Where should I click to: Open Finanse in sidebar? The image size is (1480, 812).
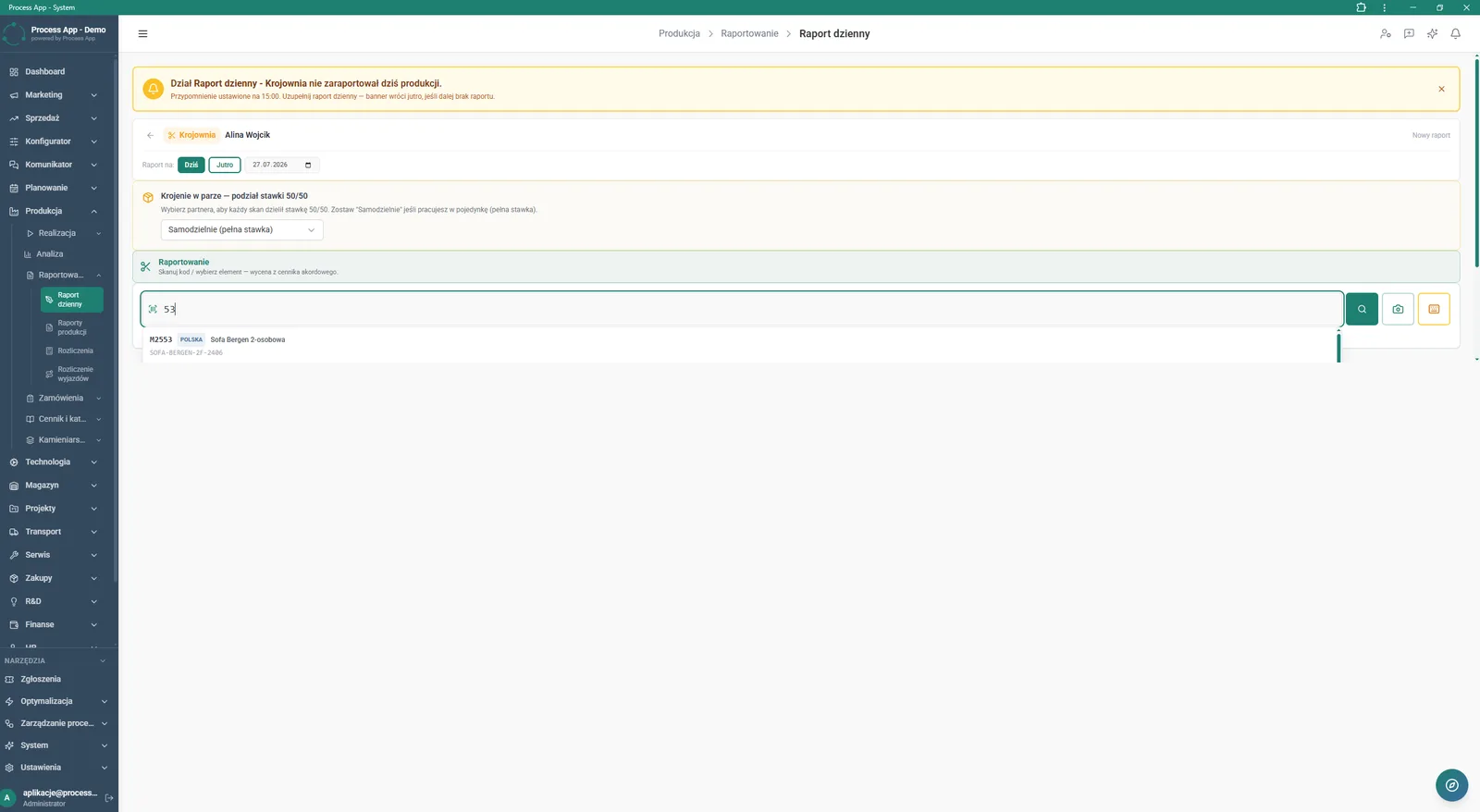[40, 624]
